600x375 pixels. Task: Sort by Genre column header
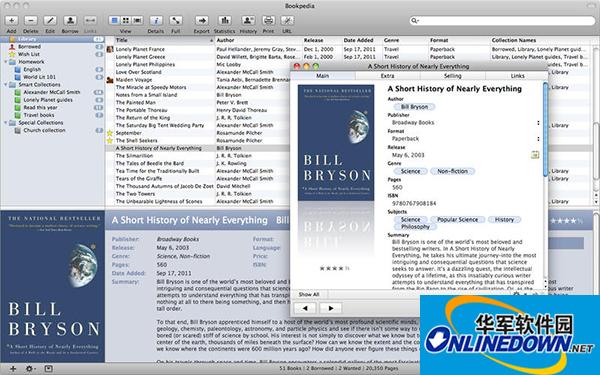[405, 40]
